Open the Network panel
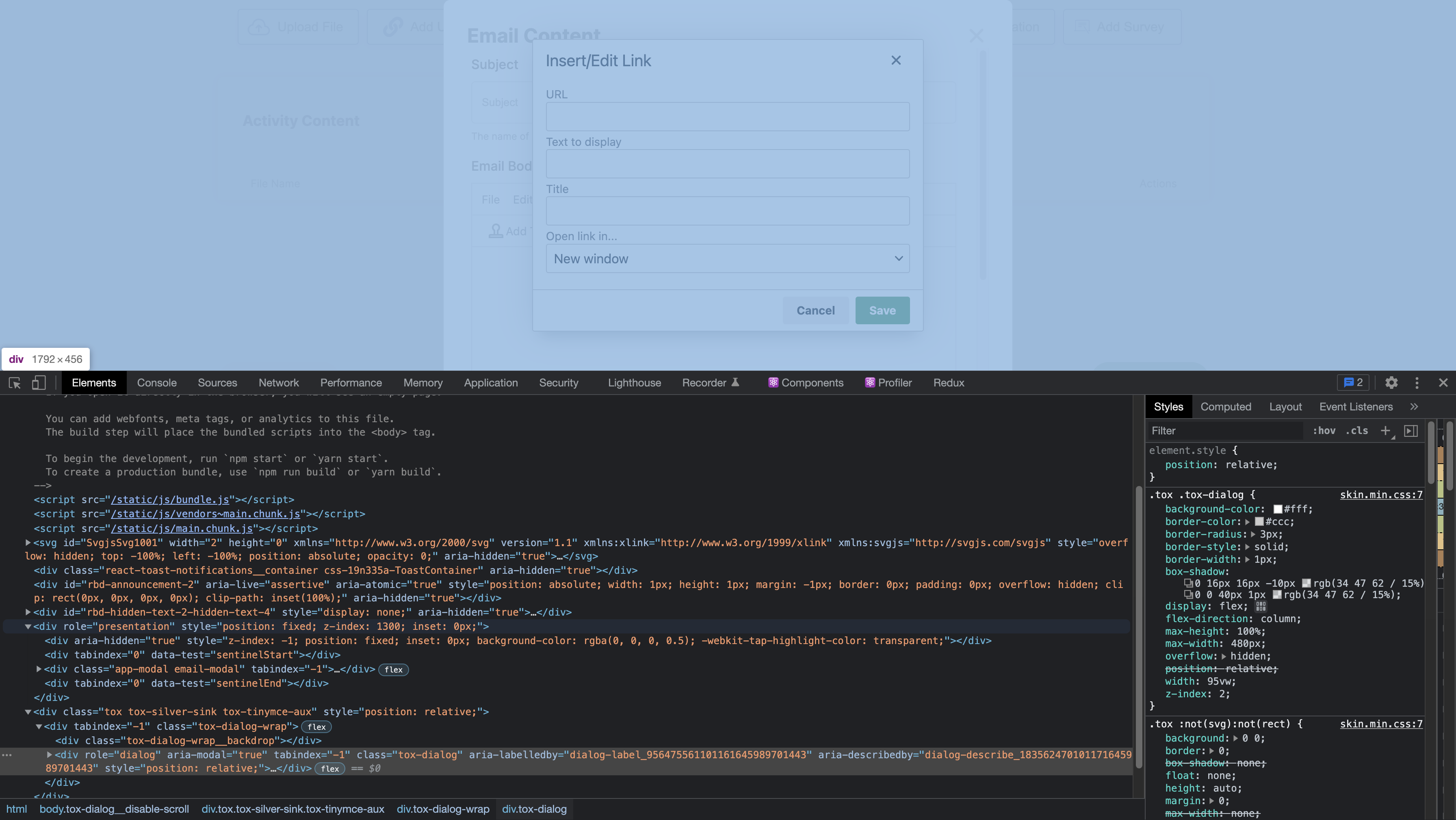Screen dimensions: 1456x820 pyautogui.click(x=278, y=383)
